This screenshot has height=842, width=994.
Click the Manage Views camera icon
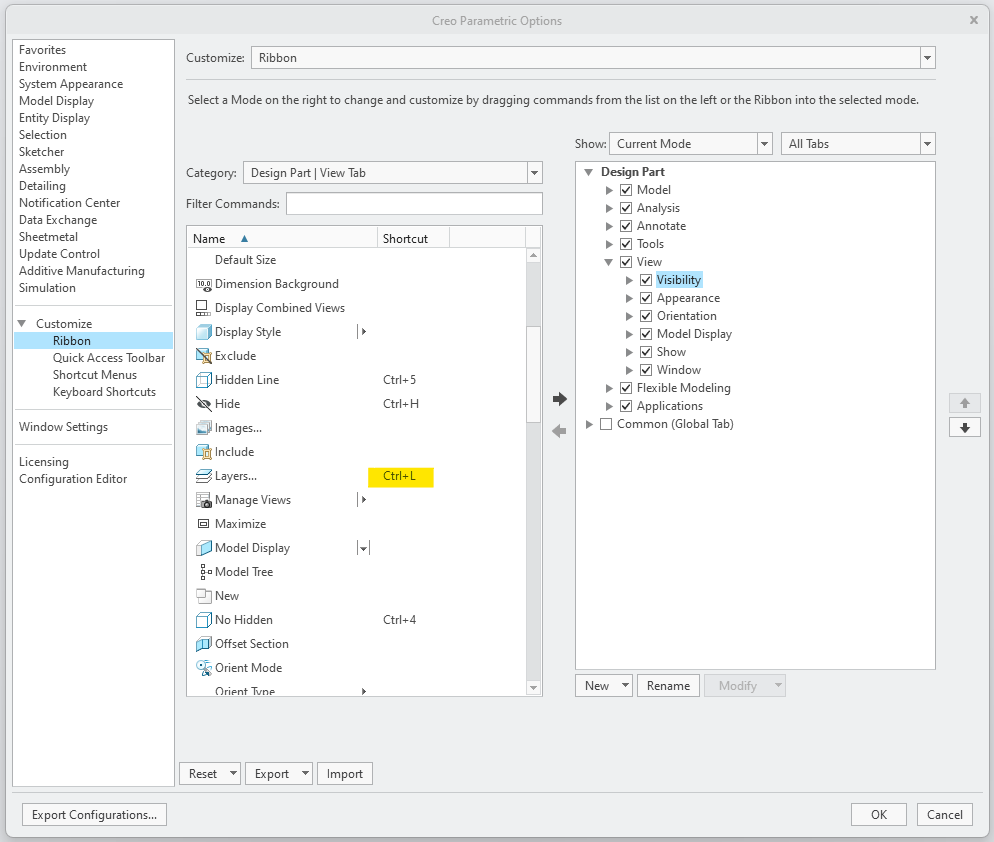pyautogui.click(x=204, y=500)
